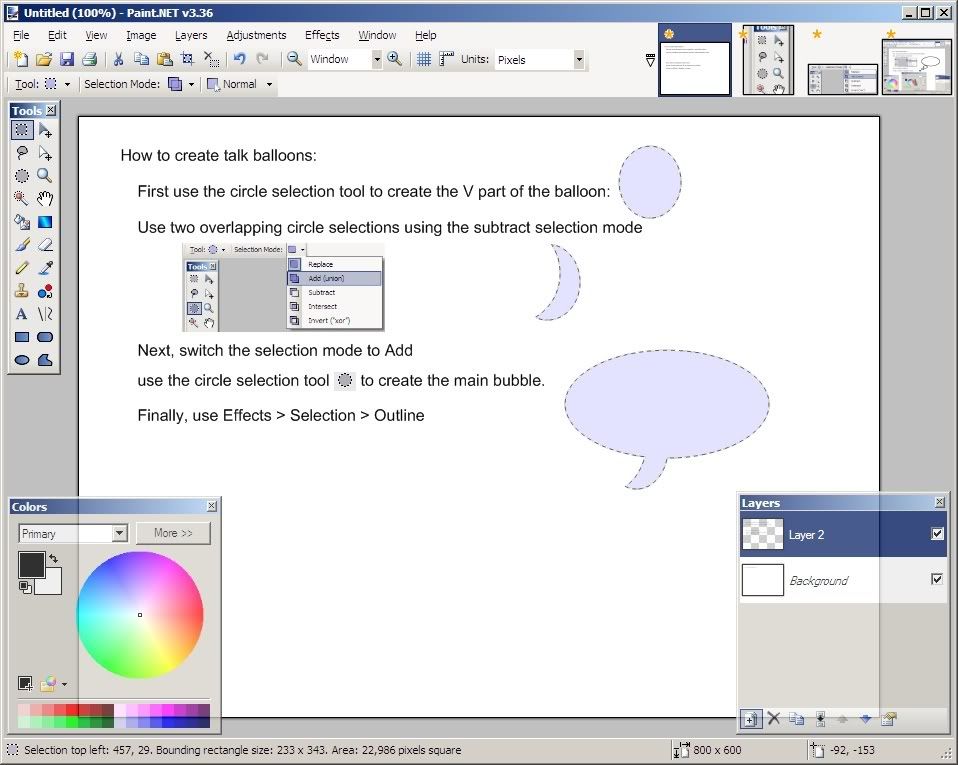The width and height of the screenshot is (958, 765).
Task: Select the Rectangle shape tool
Action: point(22,337)
